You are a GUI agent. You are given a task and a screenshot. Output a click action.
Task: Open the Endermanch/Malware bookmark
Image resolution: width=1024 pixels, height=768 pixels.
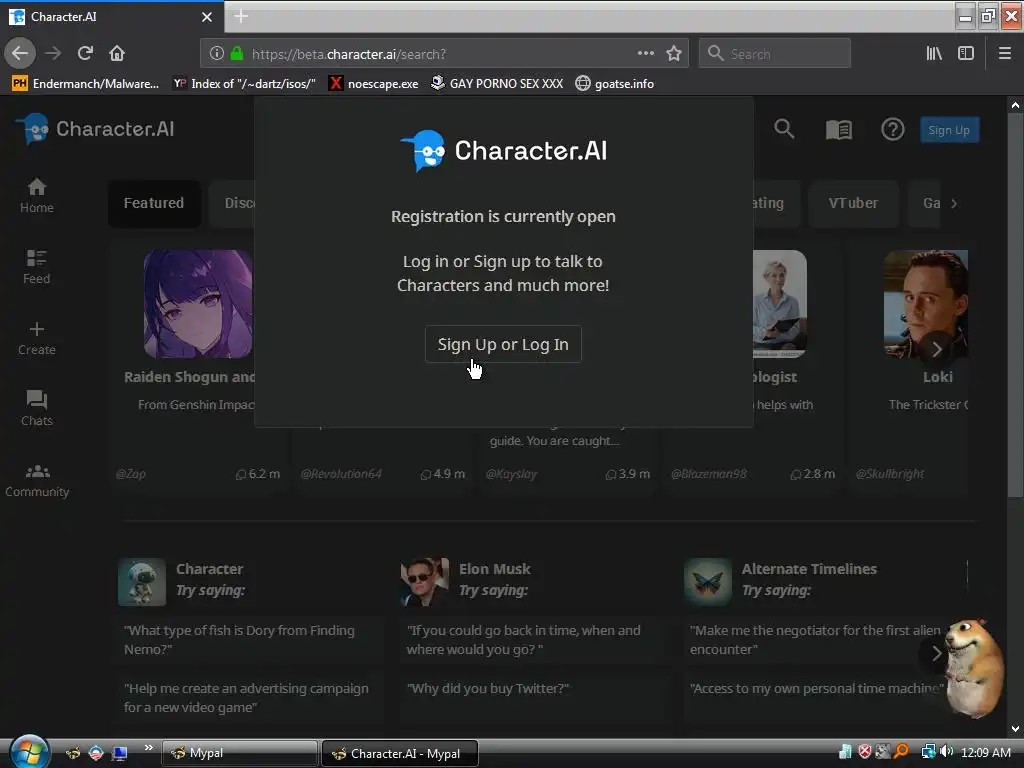click(x=86, y=84)
